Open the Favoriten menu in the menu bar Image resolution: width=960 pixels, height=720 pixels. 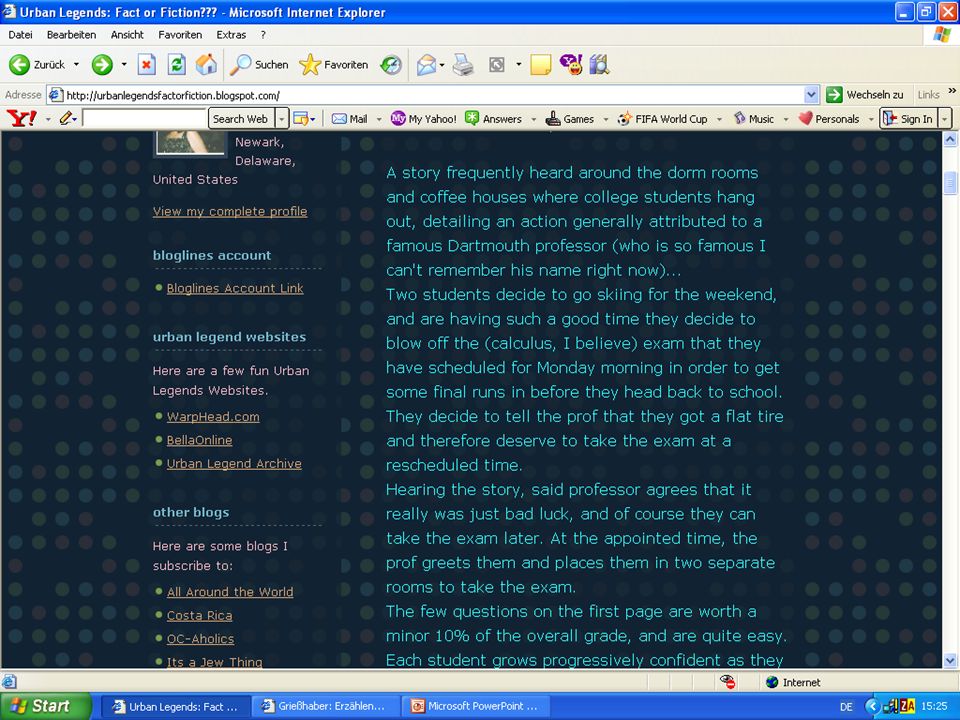(180, 35)
